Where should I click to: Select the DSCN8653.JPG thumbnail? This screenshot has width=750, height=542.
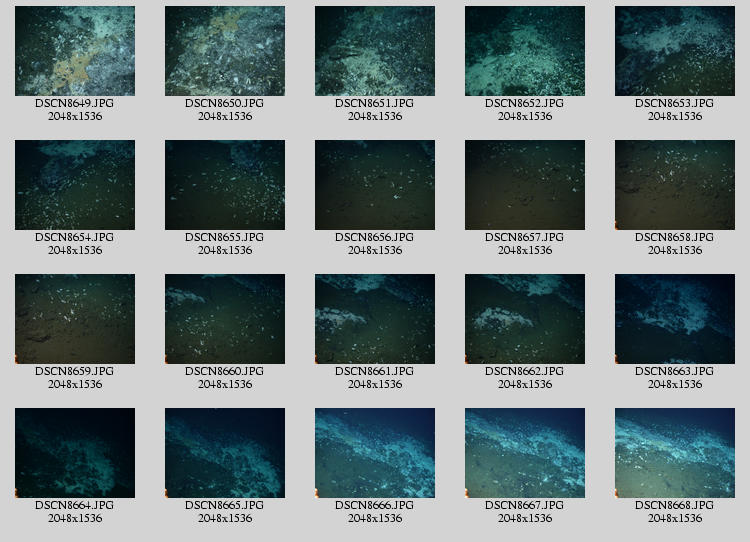pyautogui.click(x=675, y=51)
